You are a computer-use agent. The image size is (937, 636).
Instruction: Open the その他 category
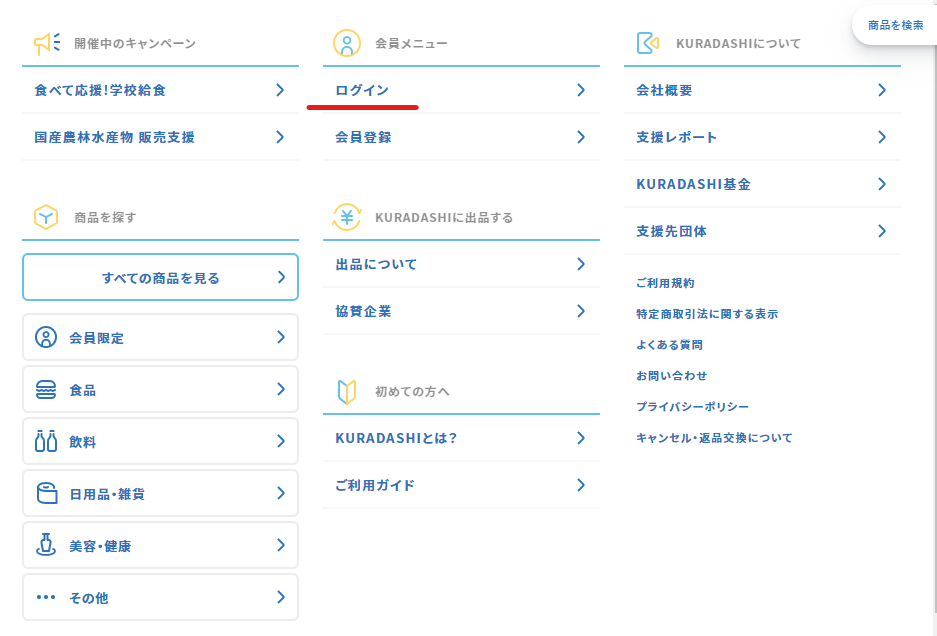160,597
